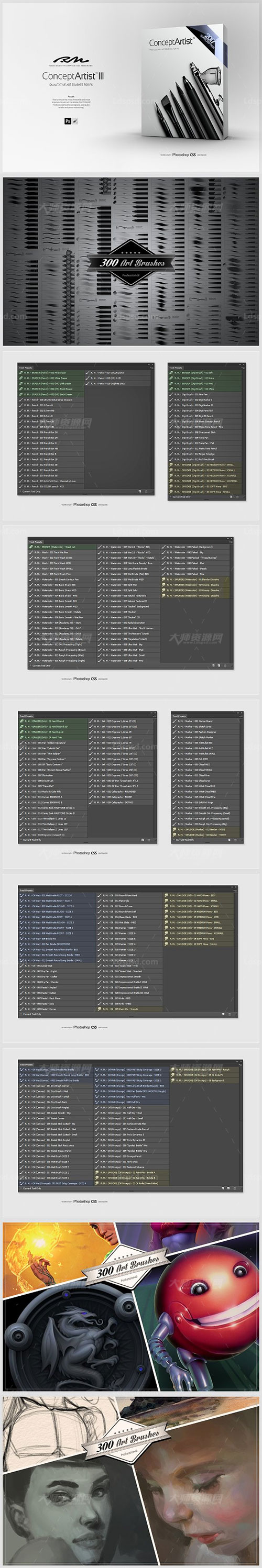Screen dimensions: 262x1568
Task: Click the tablet pen icon beside Ps icon
Action: (x=75, y=121)
